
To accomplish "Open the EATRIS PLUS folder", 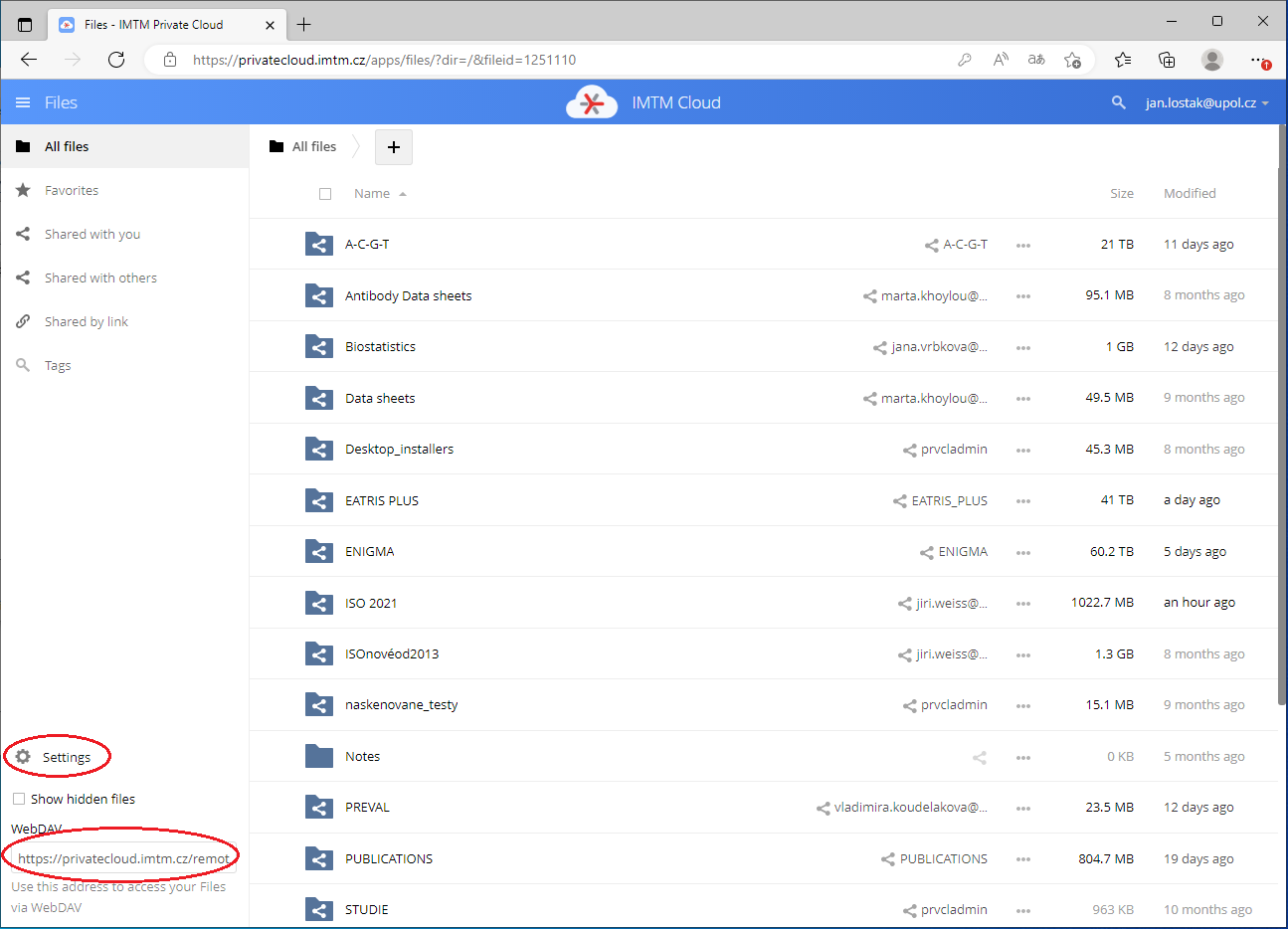I will click(x=382, y=501).
